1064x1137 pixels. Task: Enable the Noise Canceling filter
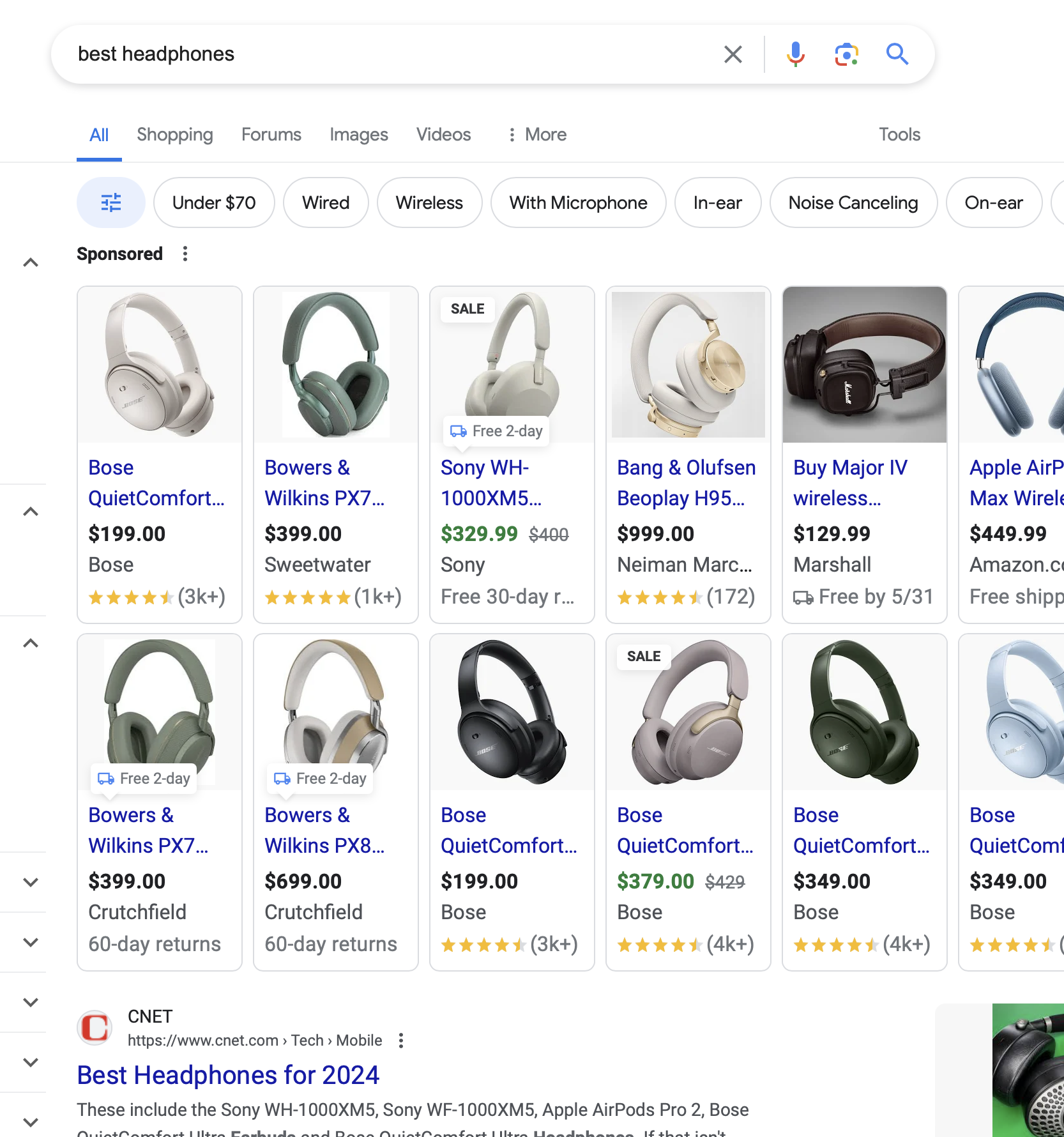tap(853, 202)
